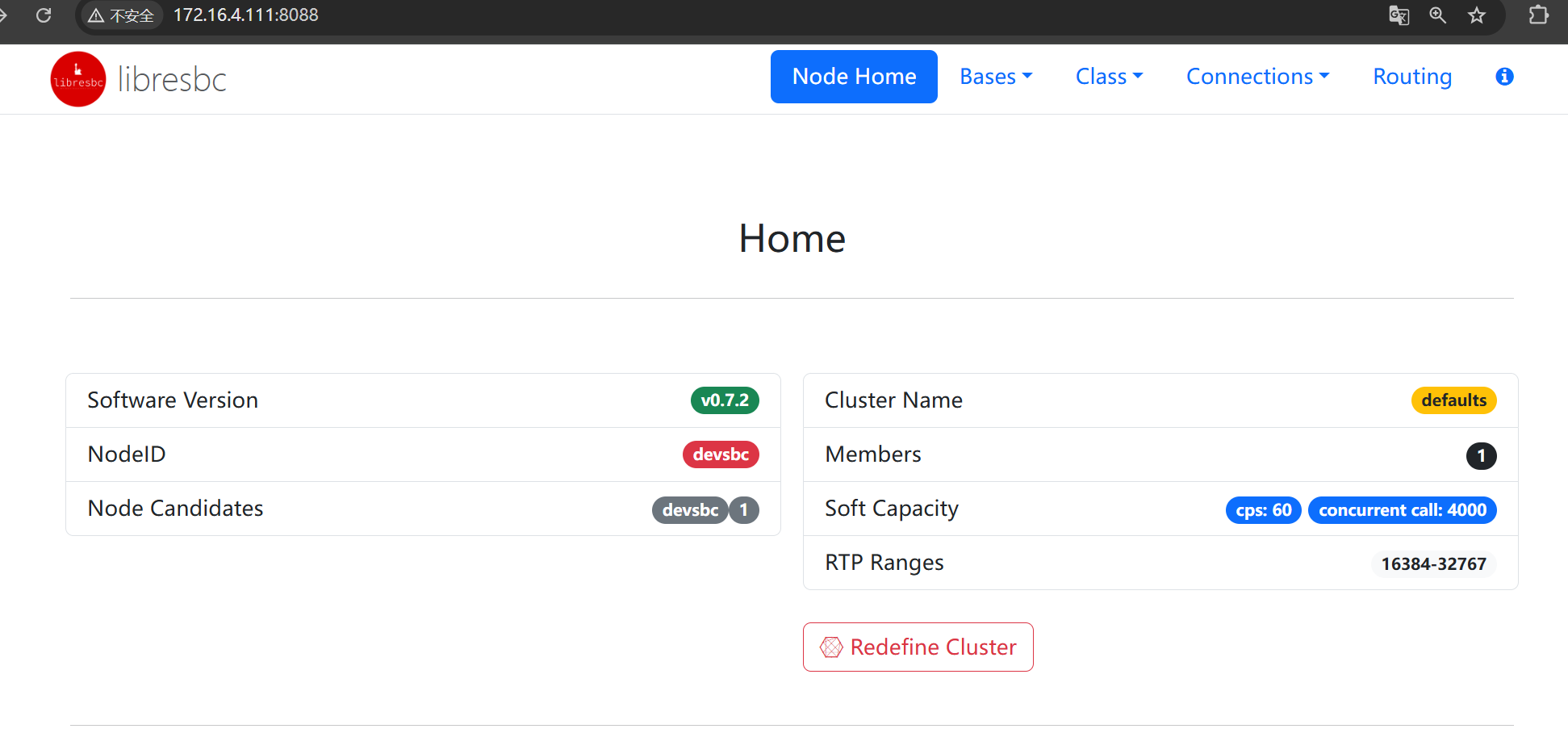Expand the Class dropdown menu
Viewport: 1568px width, 733px height.
click(1109, 77)
